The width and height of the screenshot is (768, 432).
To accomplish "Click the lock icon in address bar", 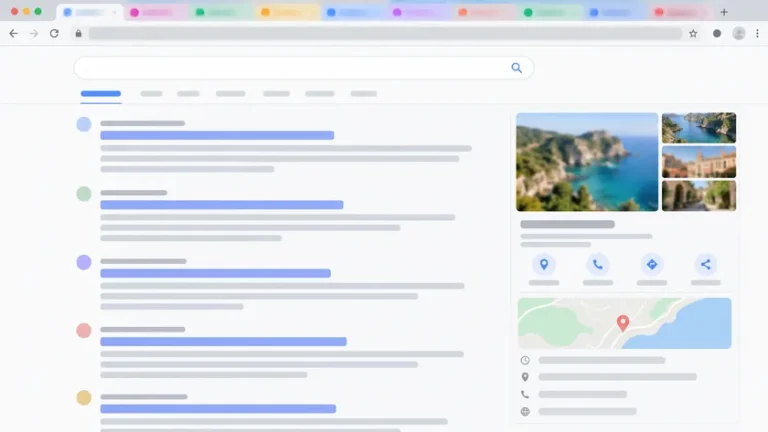I will click(78, 33).
